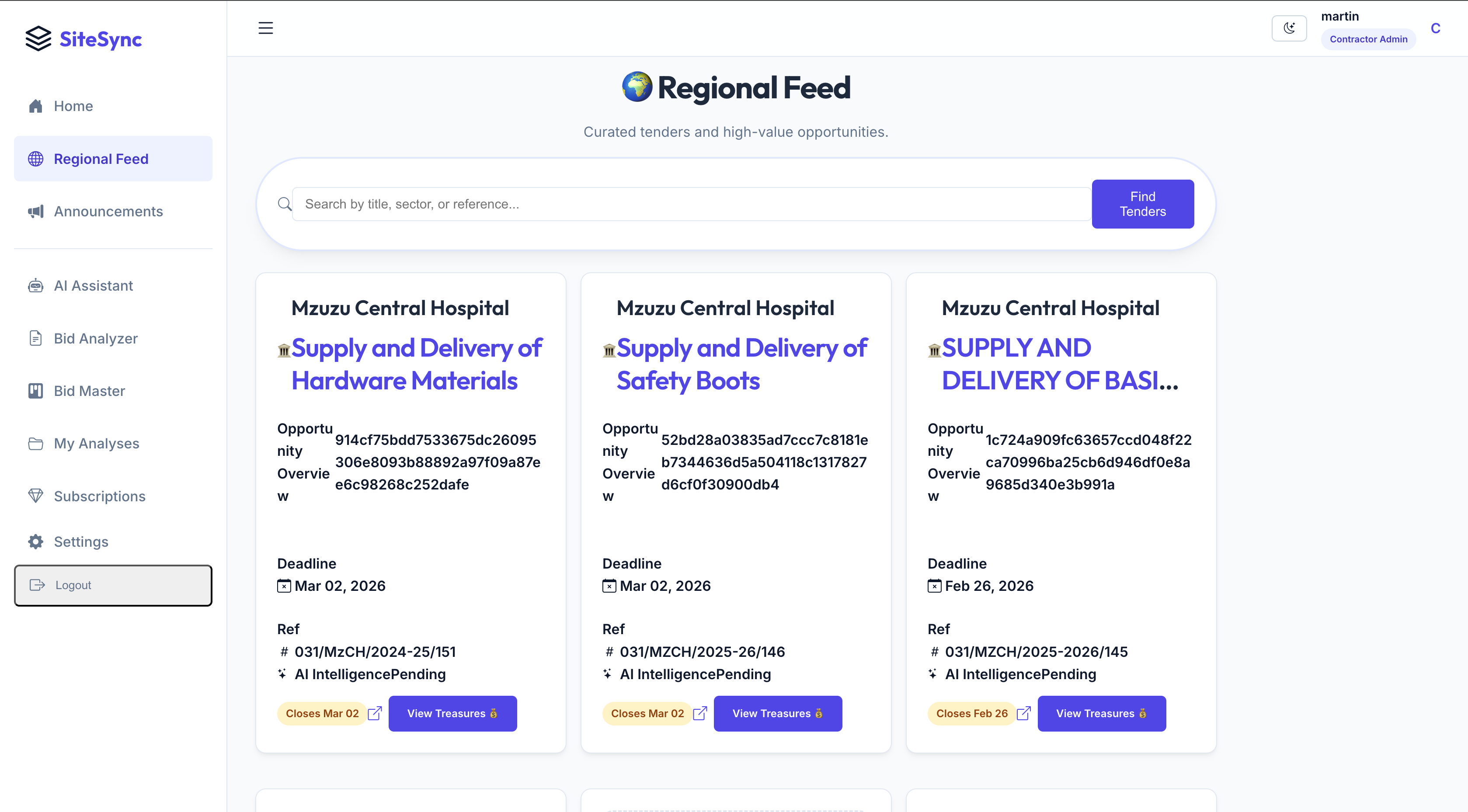This screenshot has width=1468, height=812.
Task: Open external link icon on Hardware Materials card
Action: click(374, 713)
